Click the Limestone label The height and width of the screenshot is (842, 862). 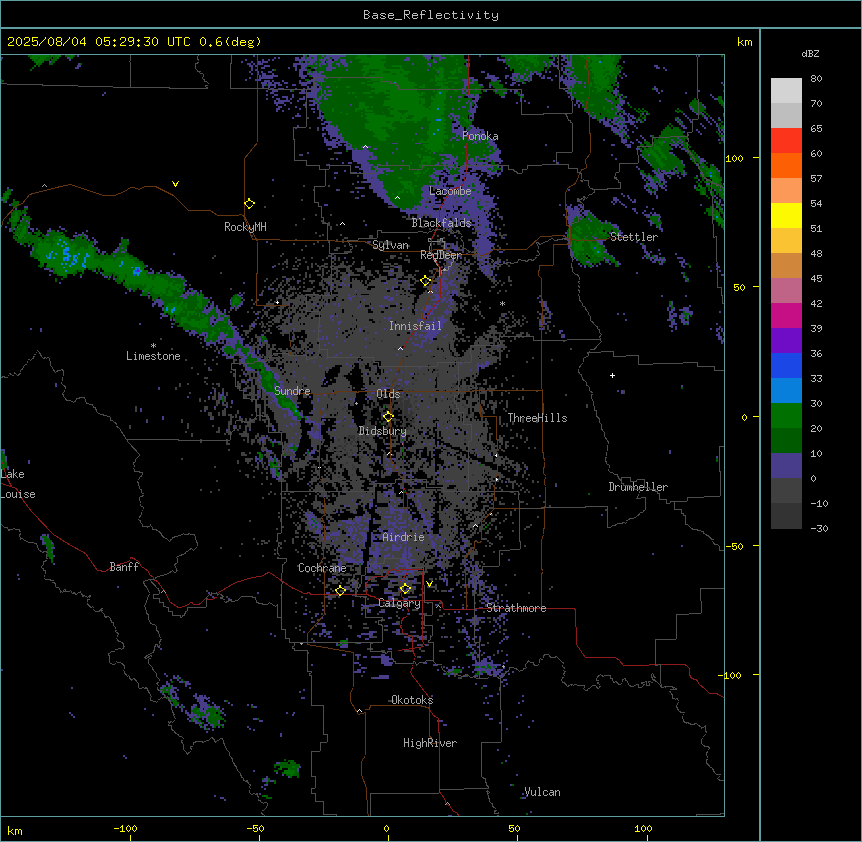pos(153,356)
